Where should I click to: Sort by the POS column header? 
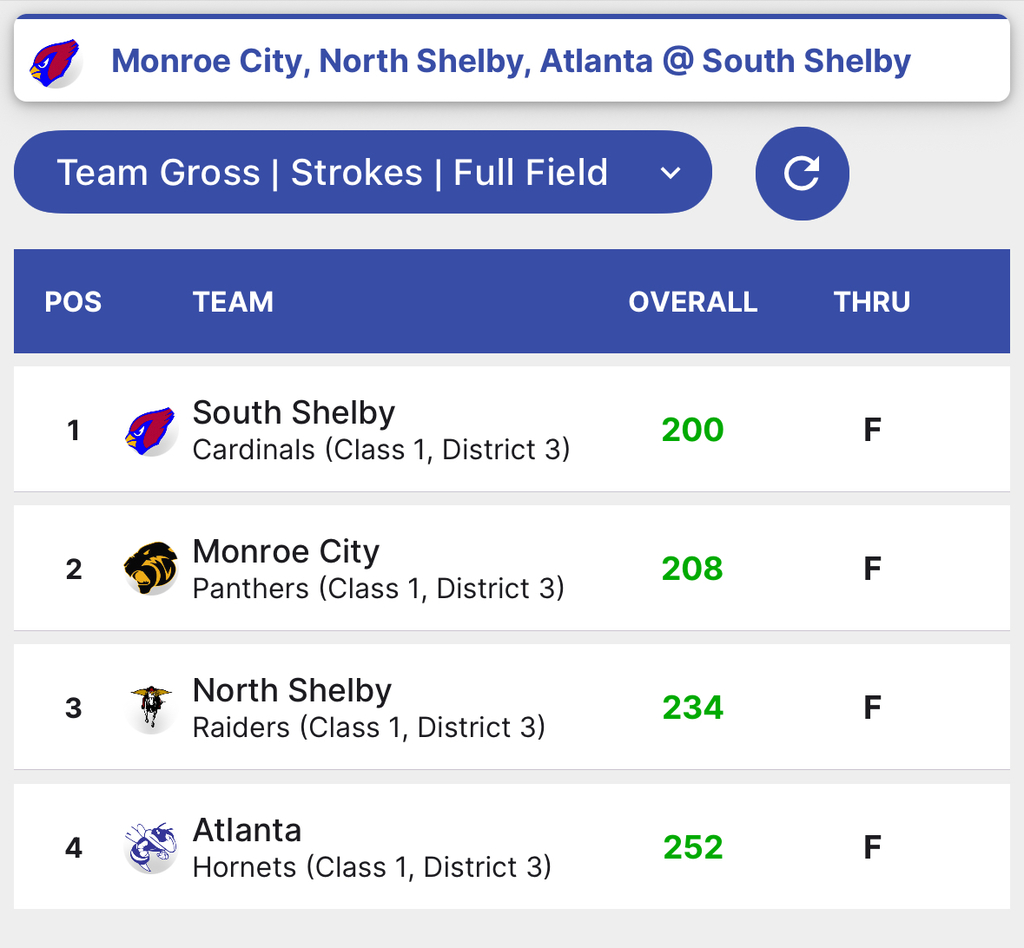point(73,302)
